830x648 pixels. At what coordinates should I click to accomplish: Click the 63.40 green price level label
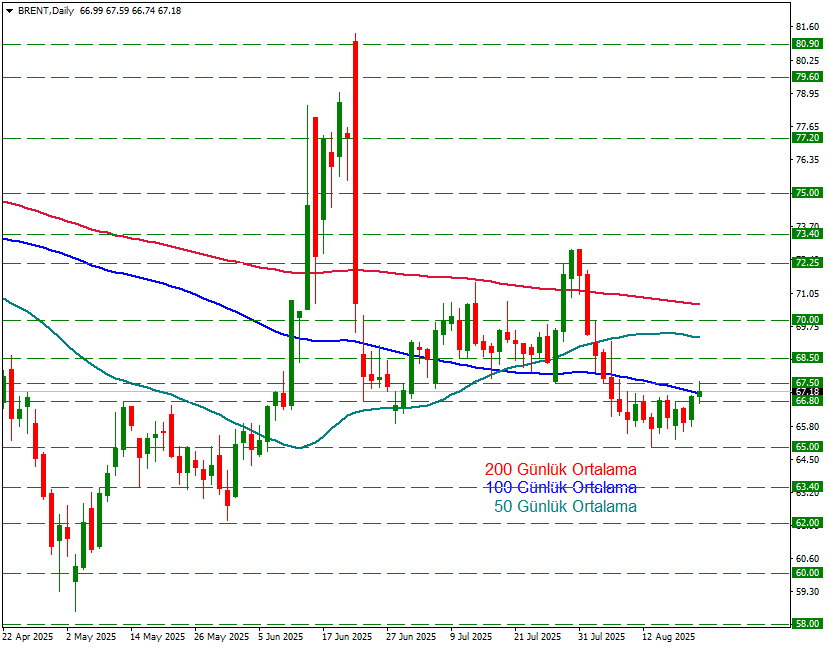click(808, 487)
